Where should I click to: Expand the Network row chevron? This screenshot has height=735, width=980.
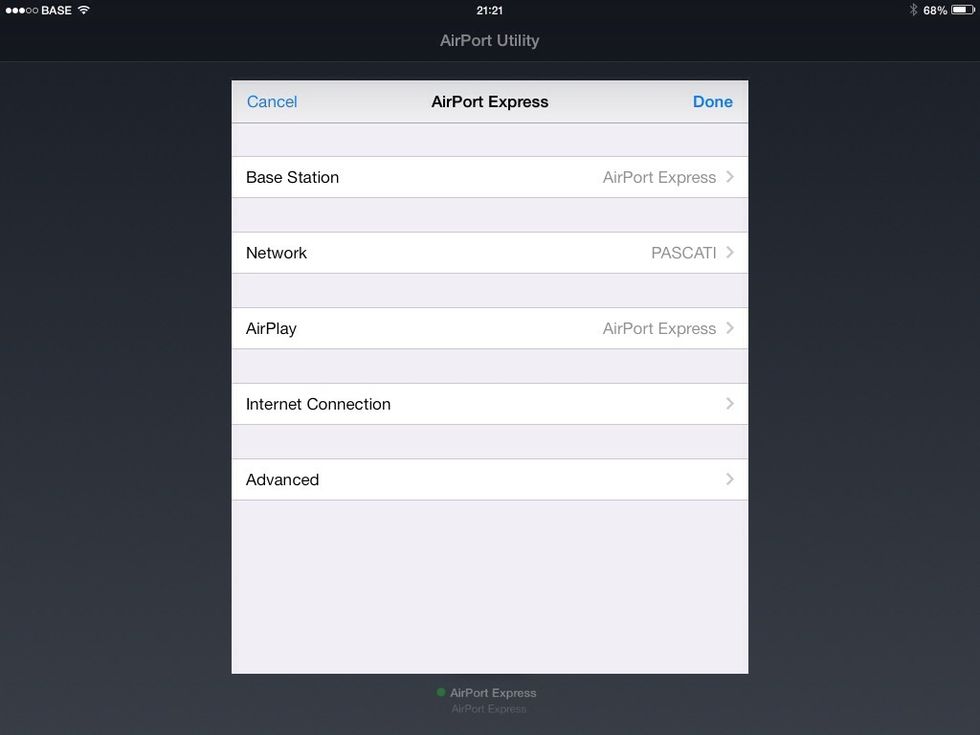729,252
